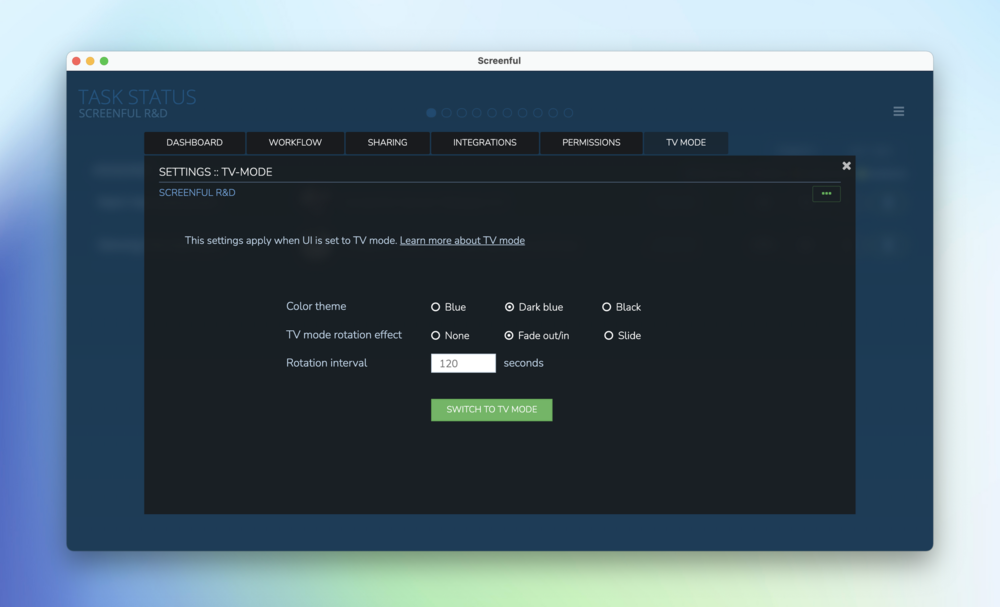Click the Screenful R&D link in settings
Viewport: 1000px width, 607px height.
(197, 193)
